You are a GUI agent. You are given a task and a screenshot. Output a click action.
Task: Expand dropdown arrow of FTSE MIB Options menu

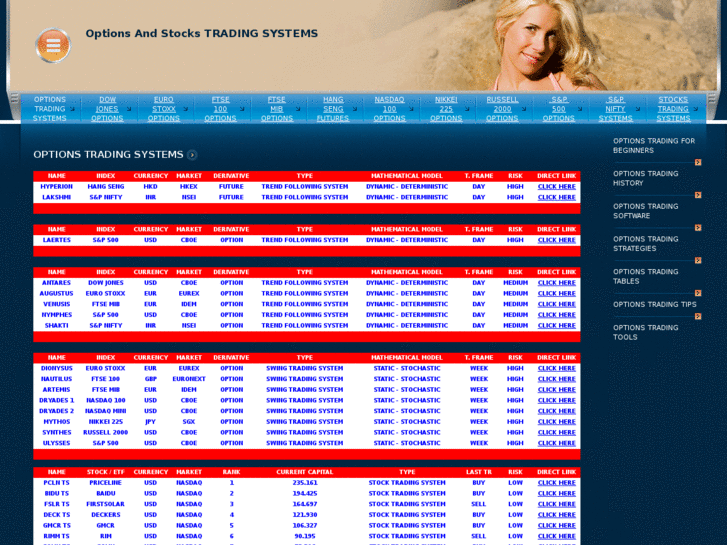click(298, 109)
